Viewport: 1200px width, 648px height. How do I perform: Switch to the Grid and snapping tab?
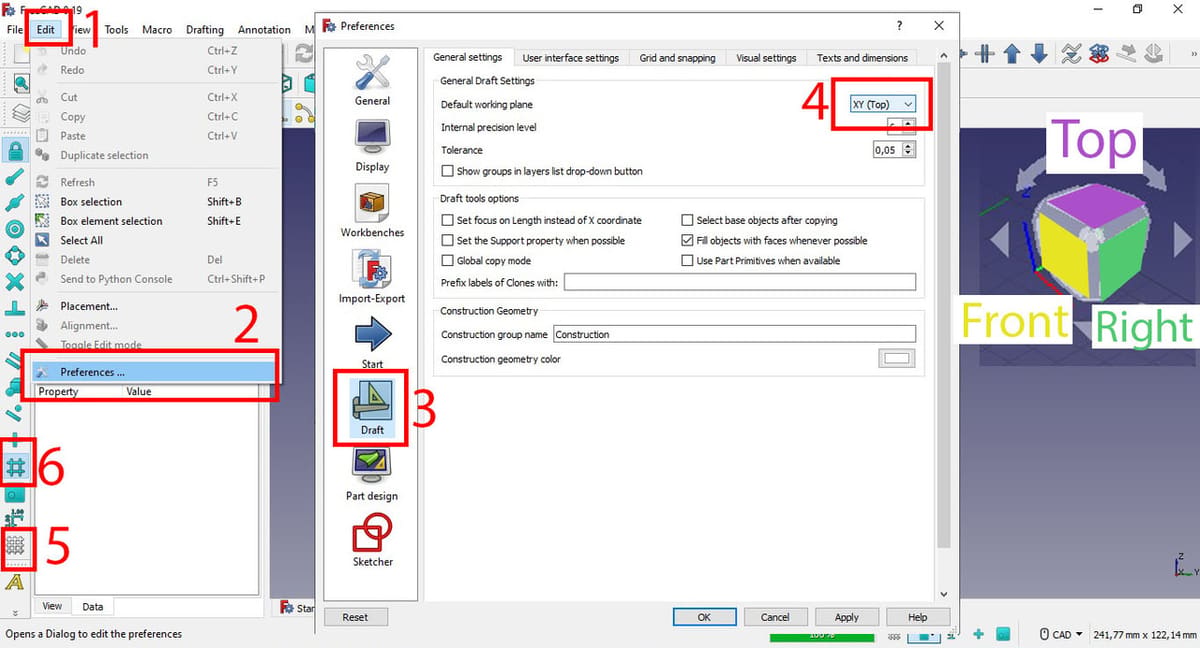[x=677, y=58]
